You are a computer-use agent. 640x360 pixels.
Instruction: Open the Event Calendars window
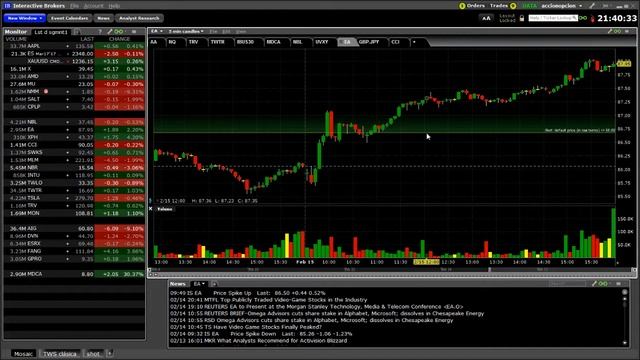click(69, 18)
